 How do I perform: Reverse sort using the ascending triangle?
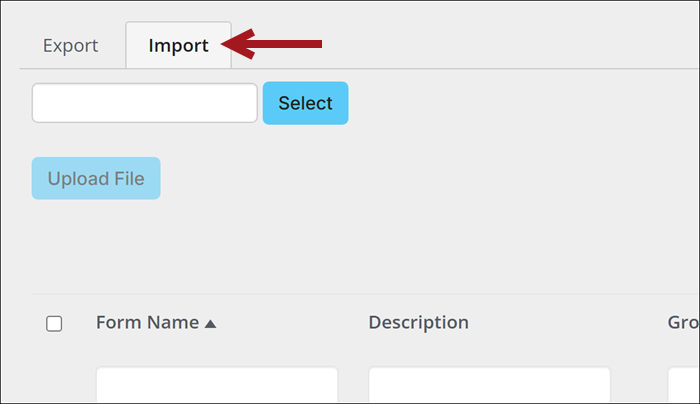click(x=210, y=324)
